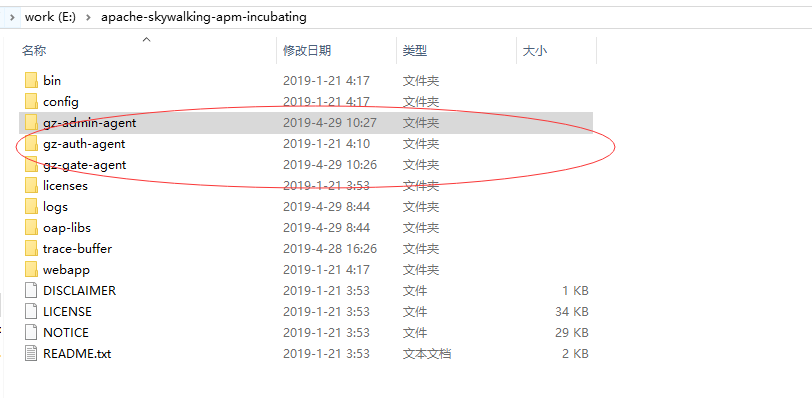Click date 2019-4-29 8:44 of oap-libs

tap(326, 228)
